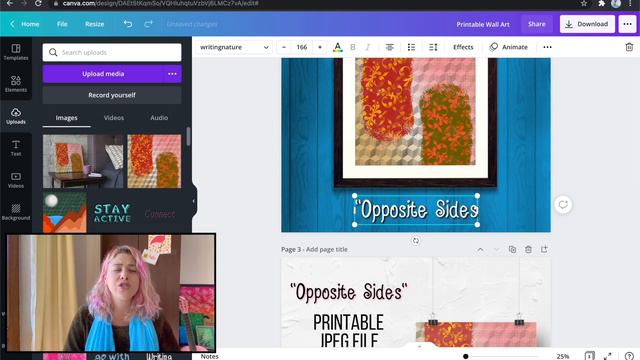The height and width of the screenshot is (360, 640).
Task: Toggle italic formatting
Action: (368, 47)
